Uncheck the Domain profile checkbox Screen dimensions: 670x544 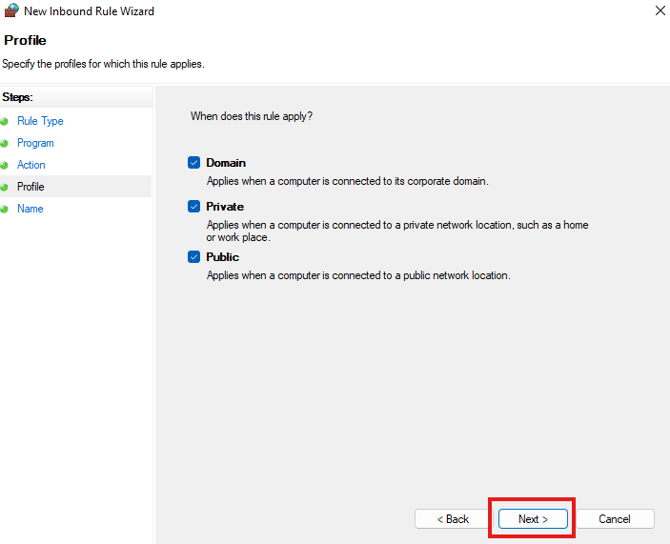tap(194, 163)
